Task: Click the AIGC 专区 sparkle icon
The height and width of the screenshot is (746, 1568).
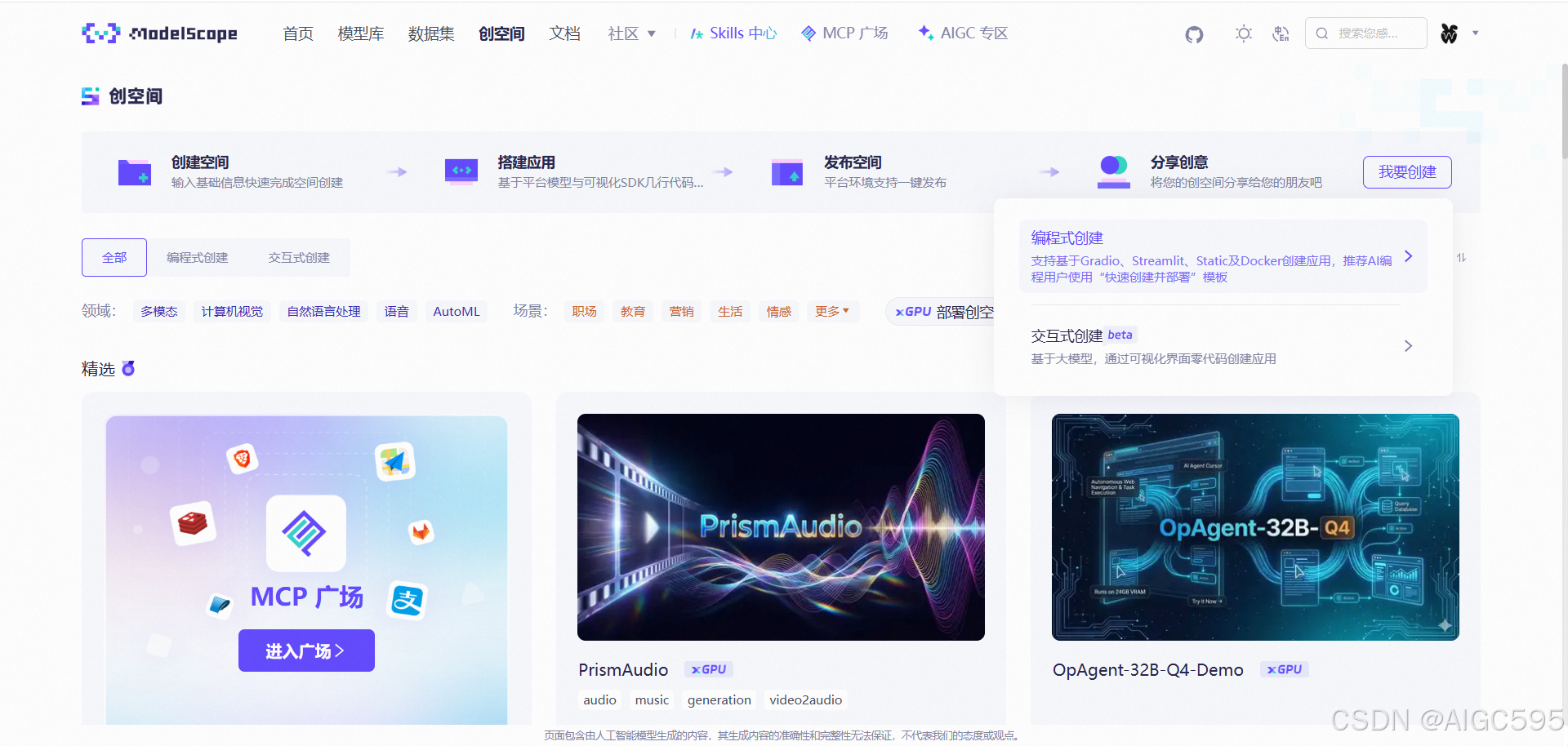Action: click(x=925, y=33)
